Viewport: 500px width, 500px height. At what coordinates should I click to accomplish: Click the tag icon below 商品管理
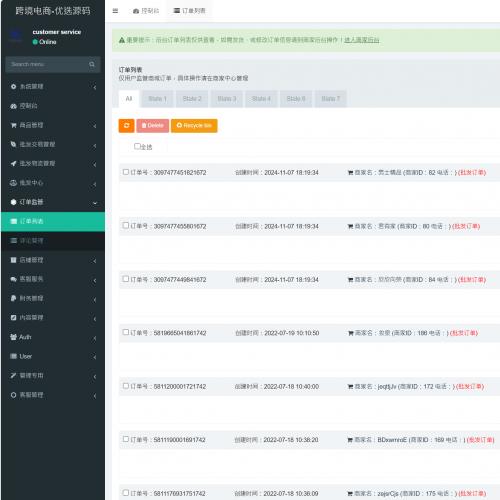coord(13,144)
